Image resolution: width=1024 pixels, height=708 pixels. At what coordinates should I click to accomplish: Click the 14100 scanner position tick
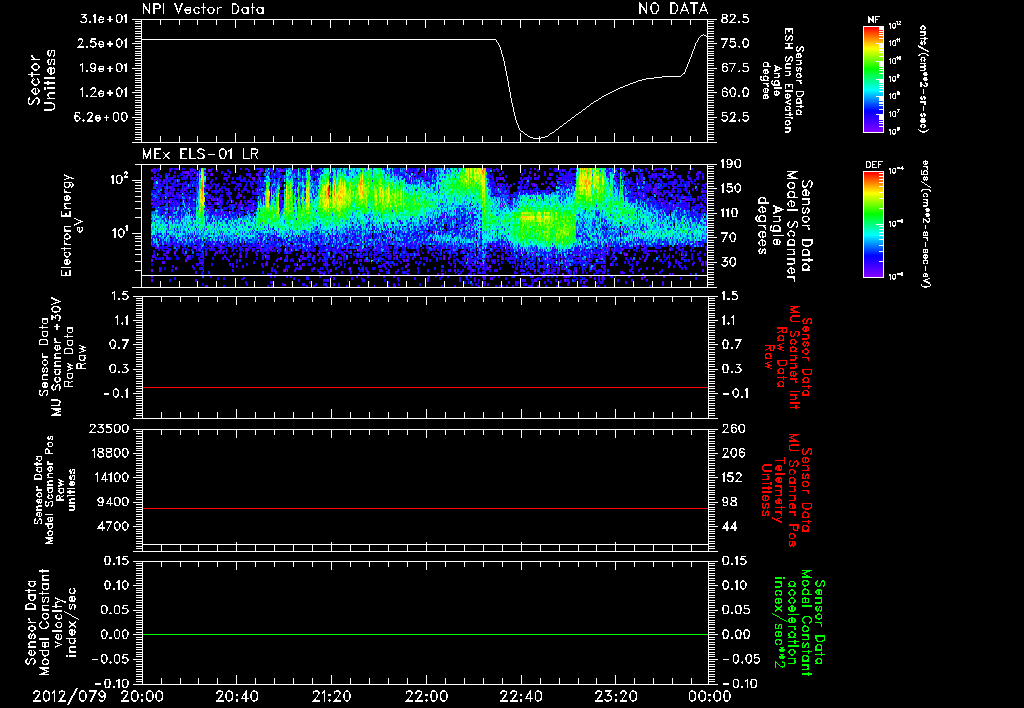[x=110, y=477]
